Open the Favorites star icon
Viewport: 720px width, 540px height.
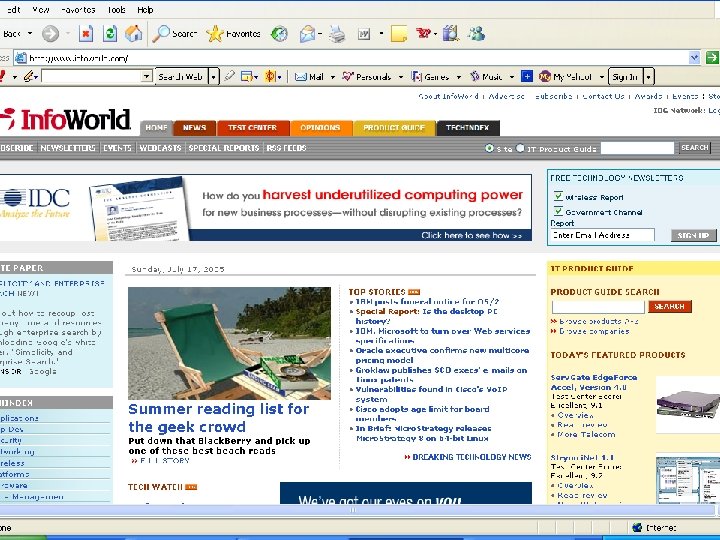pos(214,34)
